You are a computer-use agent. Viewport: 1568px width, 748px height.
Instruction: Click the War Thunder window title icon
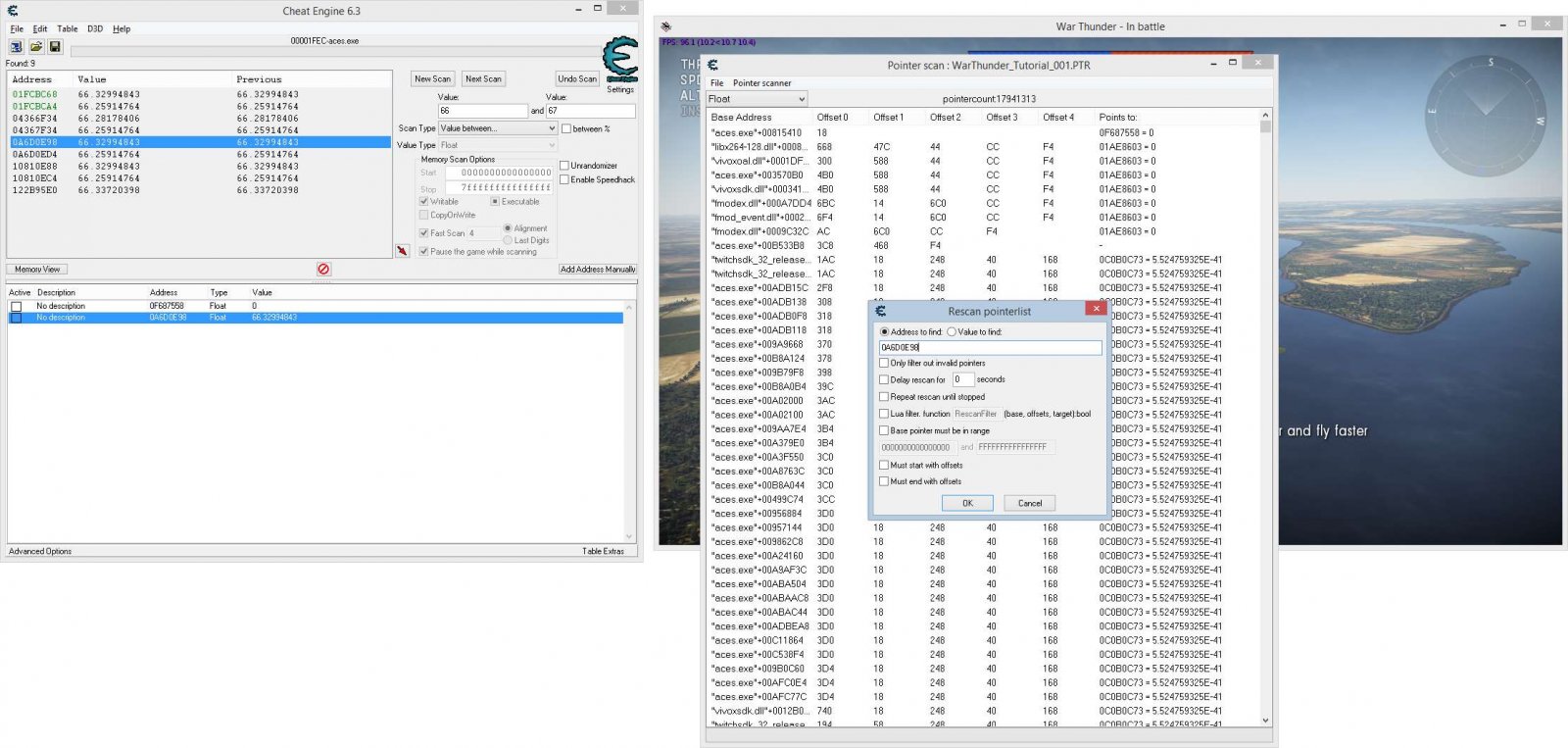(x=666, y=26)
